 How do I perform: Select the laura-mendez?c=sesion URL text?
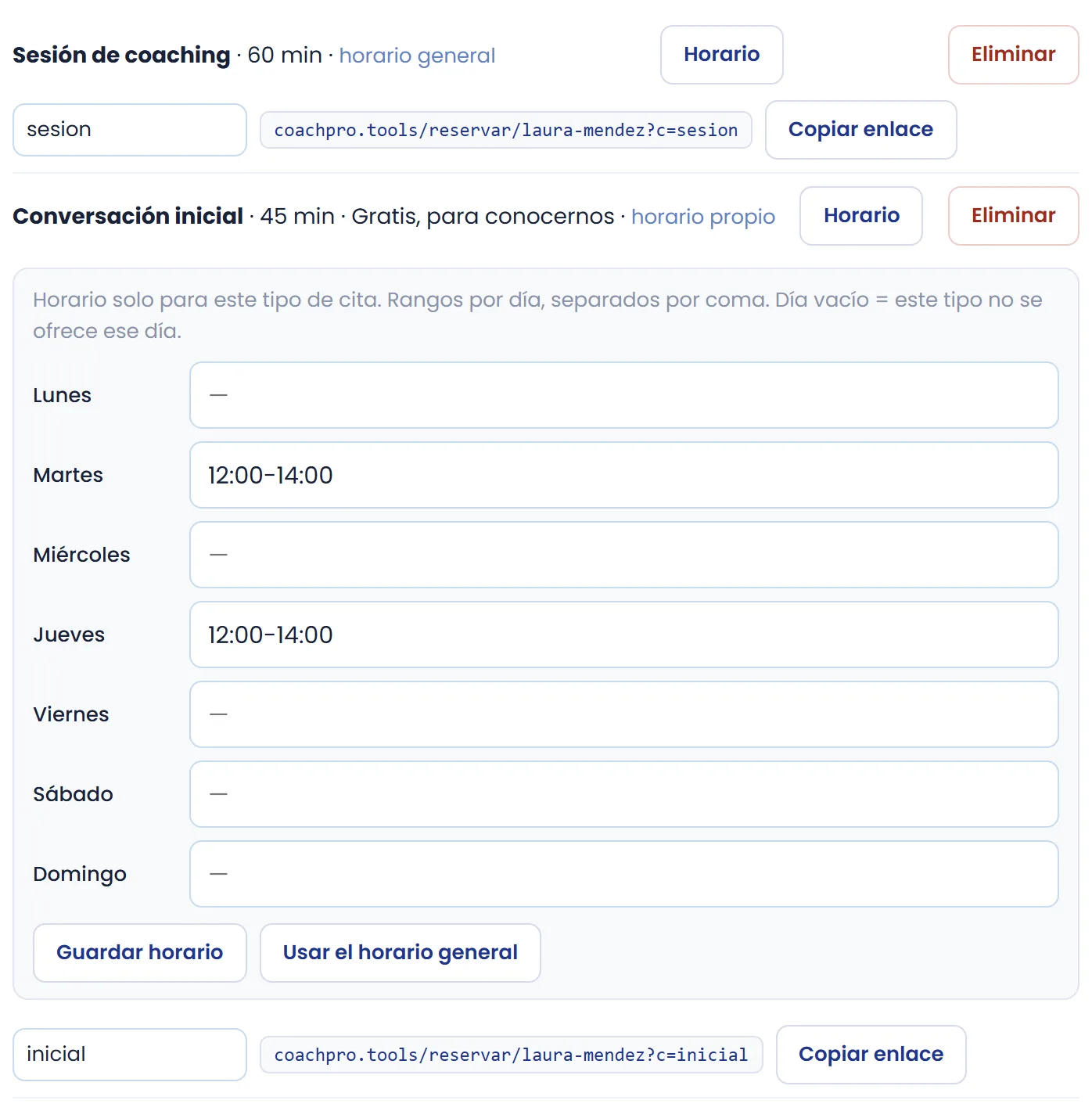click(x=506, y=130)
